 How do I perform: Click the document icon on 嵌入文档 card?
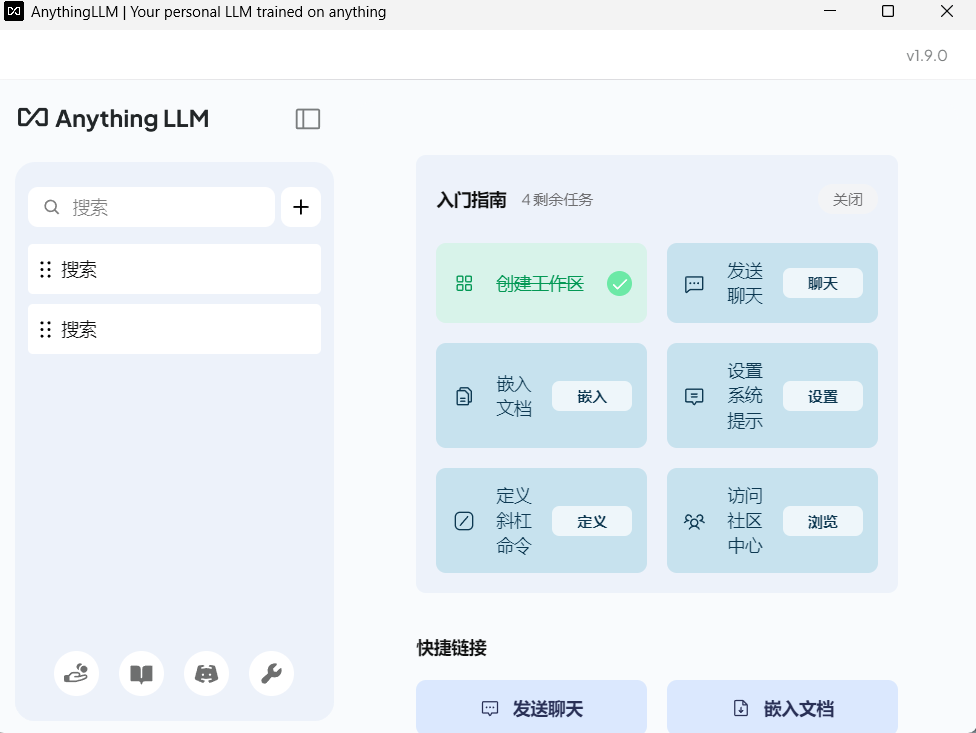pos(463,395)
